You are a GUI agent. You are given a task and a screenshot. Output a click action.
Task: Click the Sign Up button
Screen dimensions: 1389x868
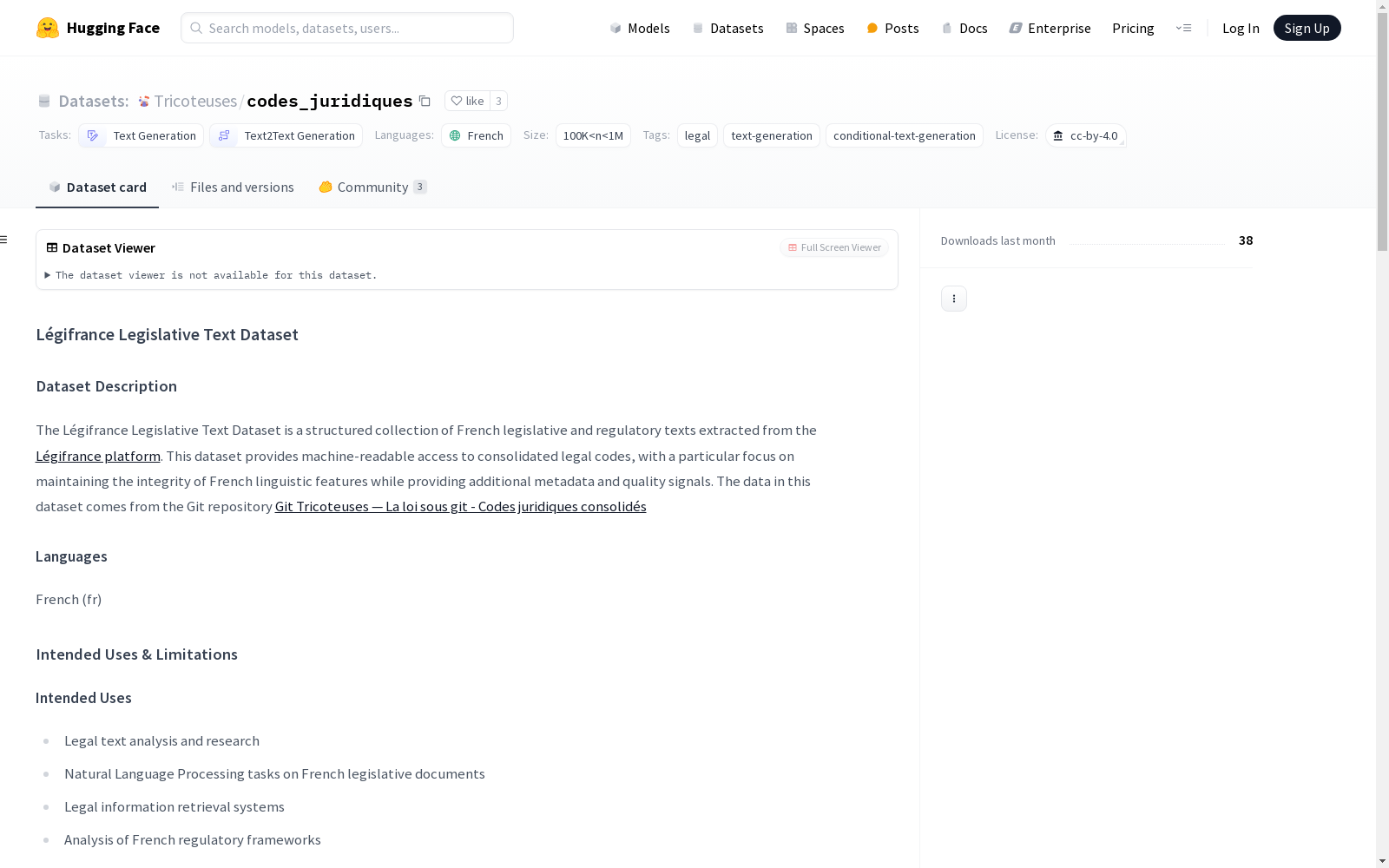[1307, 28]
